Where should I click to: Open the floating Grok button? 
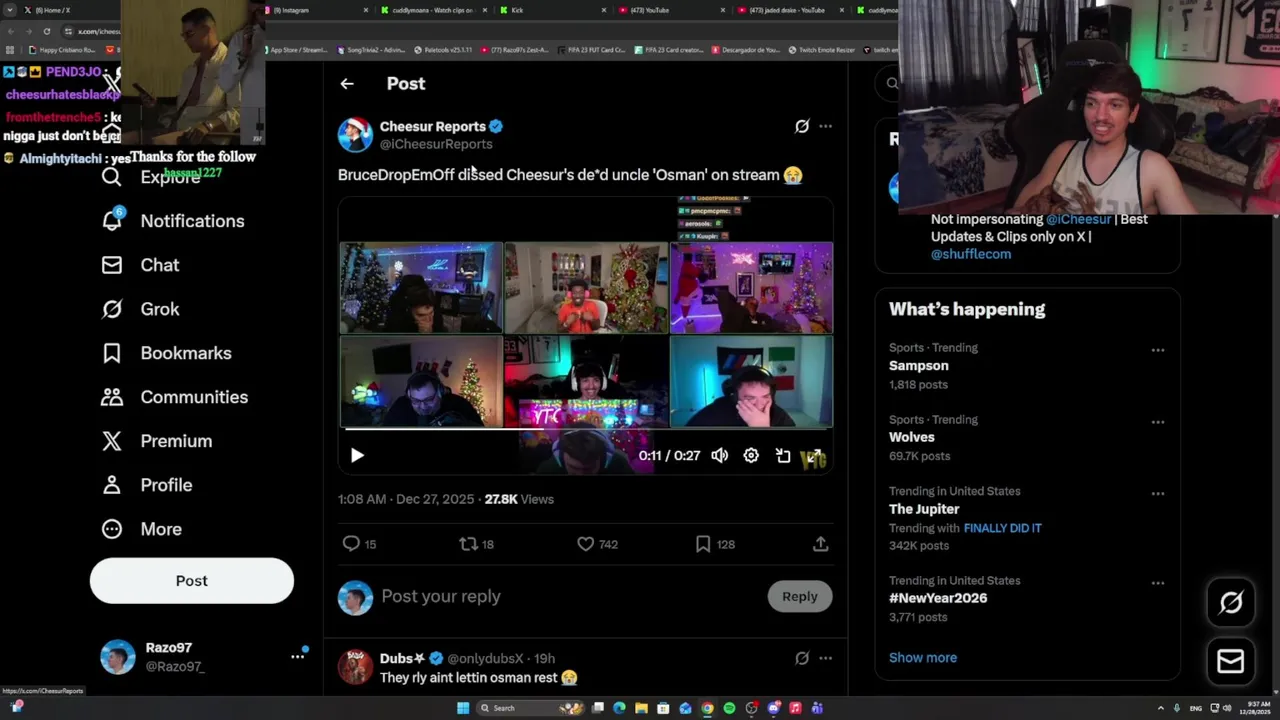pos(1231,602)
